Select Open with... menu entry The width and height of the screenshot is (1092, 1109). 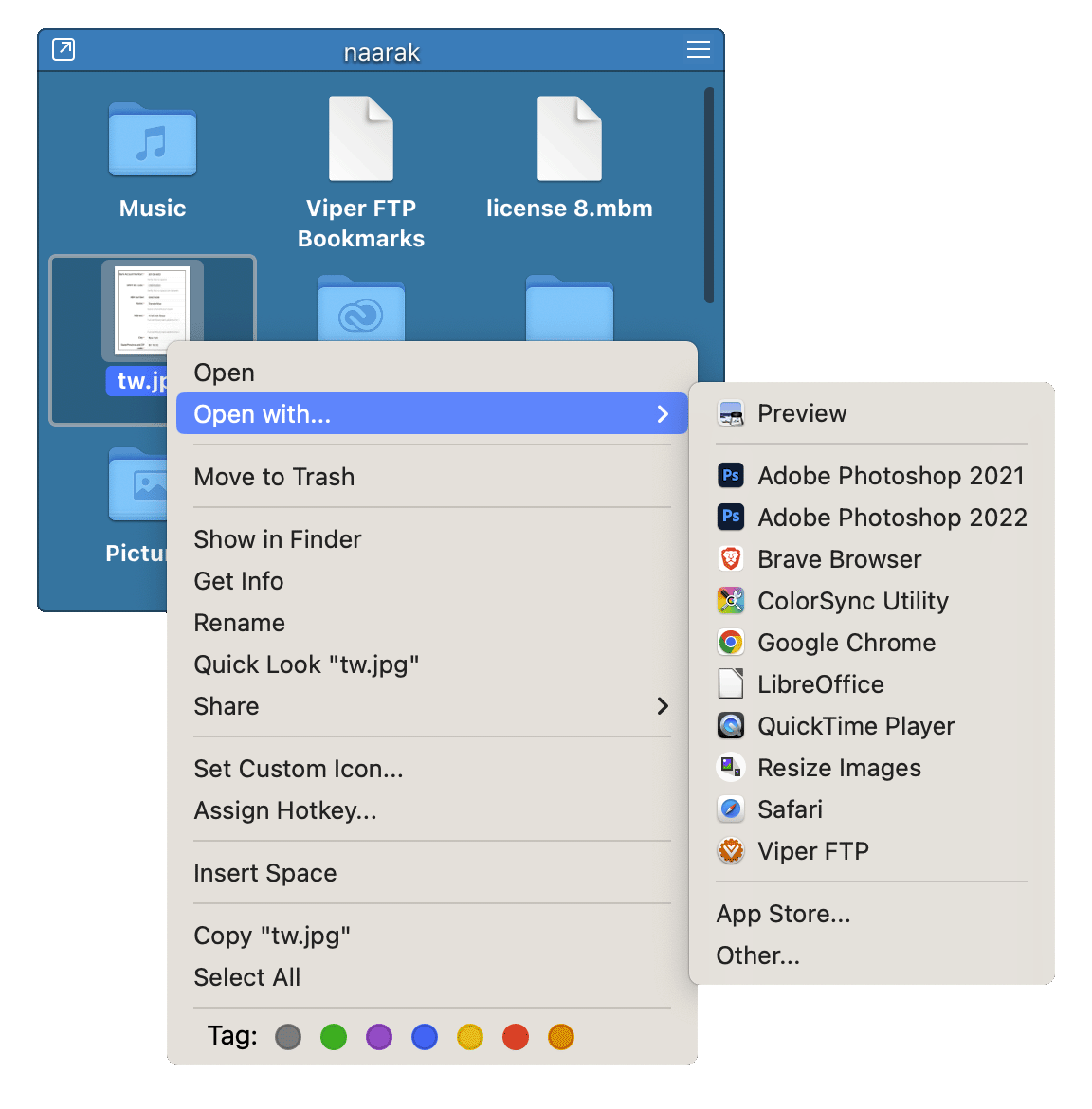tap(432, 414)
